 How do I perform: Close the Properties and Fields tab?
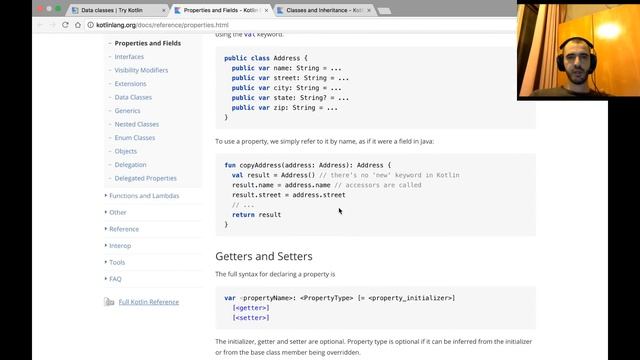click(x=266, y=10)
